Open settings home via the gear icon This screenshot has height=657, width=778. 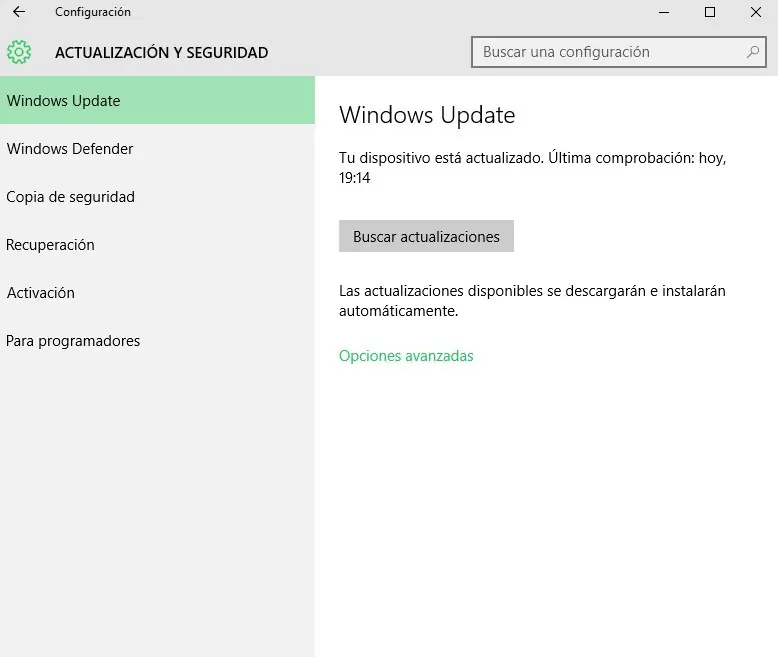(19, 52)
